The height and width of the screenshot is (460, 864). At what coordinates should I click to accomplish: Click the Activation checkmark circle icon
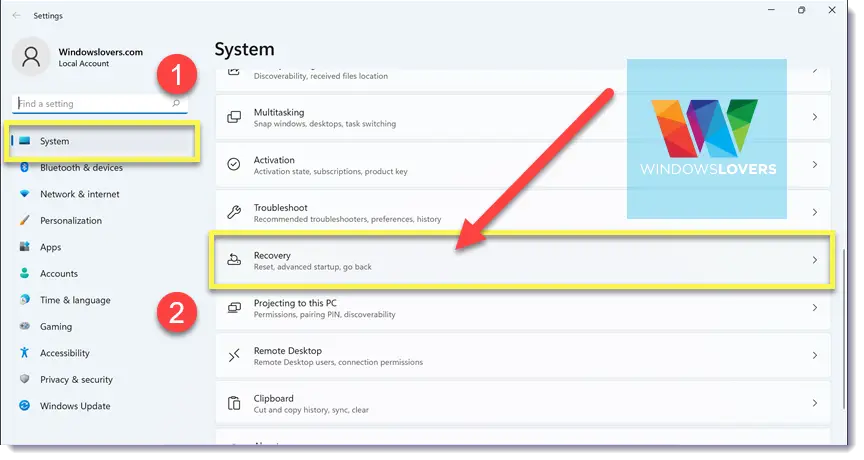click(234, 164)
